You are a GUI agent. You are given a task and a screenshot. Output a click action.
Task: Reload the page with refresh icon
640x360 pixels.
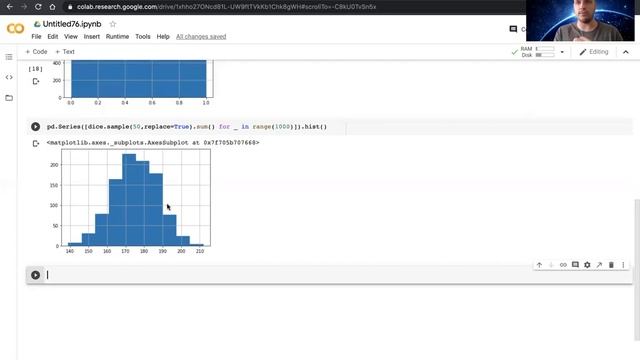tap(38, 7)
